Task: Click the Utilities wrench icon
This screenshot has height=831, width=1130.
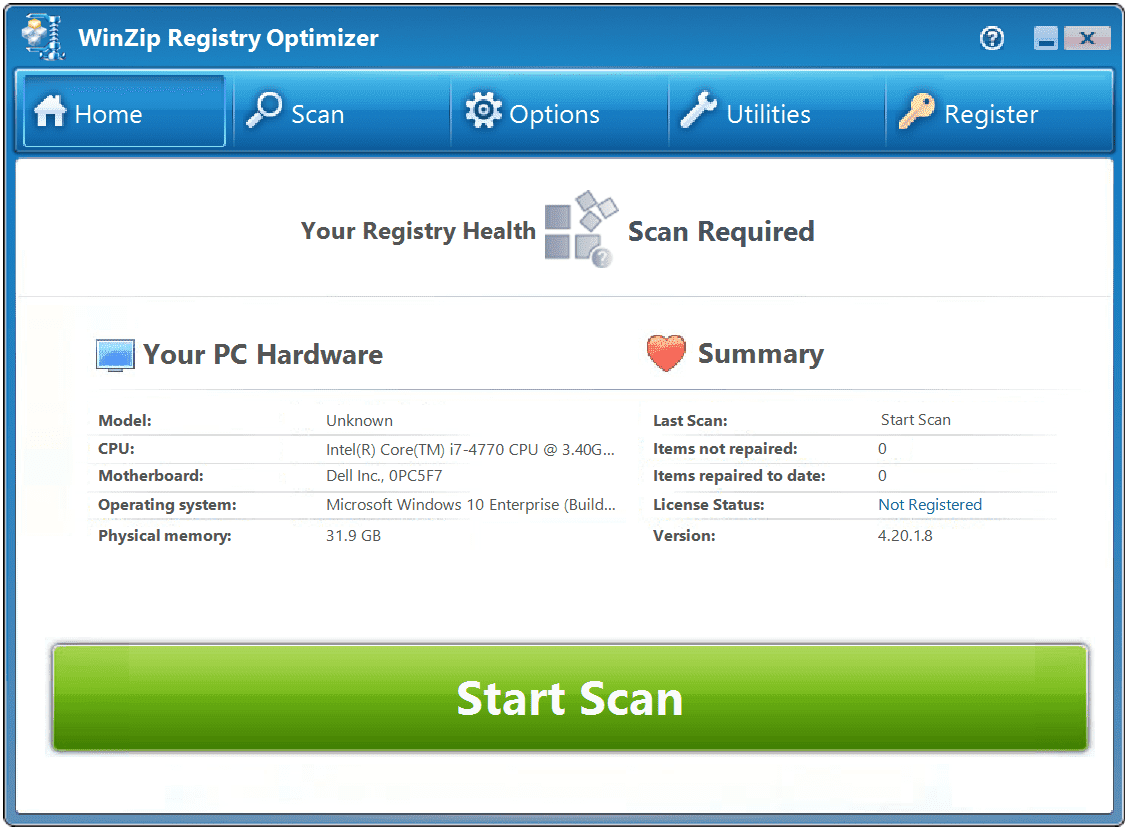Action: click(x=698, y=110)
